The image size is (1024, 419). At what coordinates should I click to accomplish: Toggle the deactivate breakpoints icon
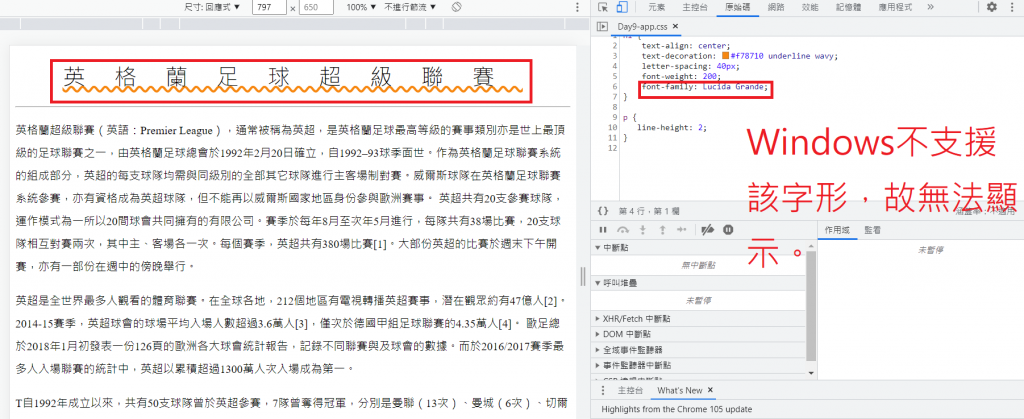tap(707, 230)
